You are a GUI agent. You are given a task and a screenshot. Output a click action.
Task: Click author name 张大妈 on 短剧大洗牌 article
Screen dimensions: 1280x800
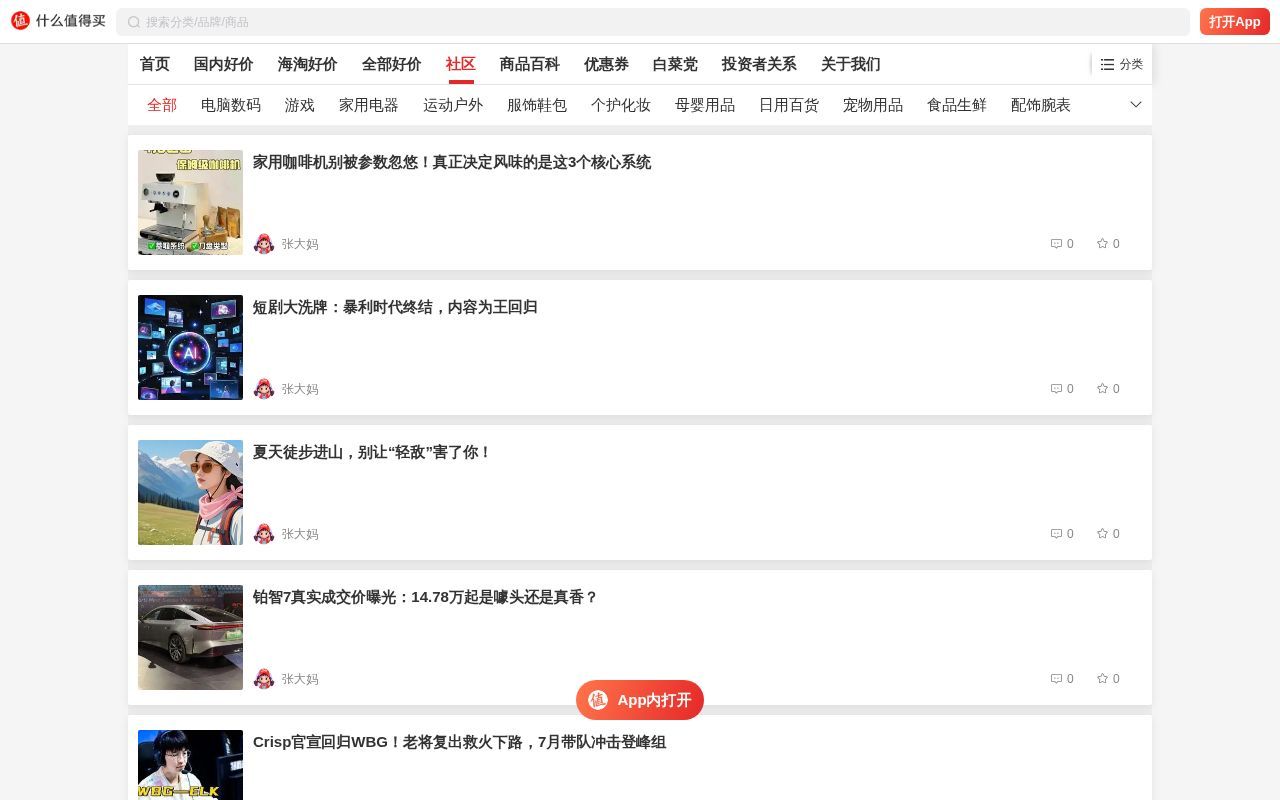(x=300, y=389)
